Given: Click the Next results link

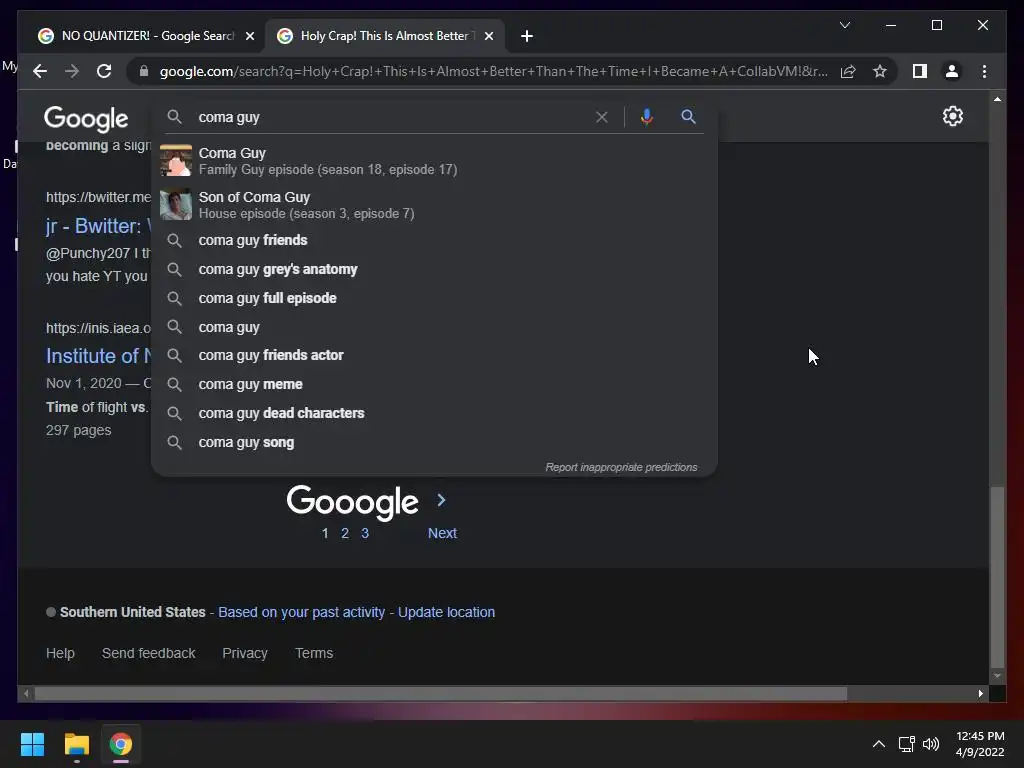Looking at the screenshot, I should coord(442,533).
